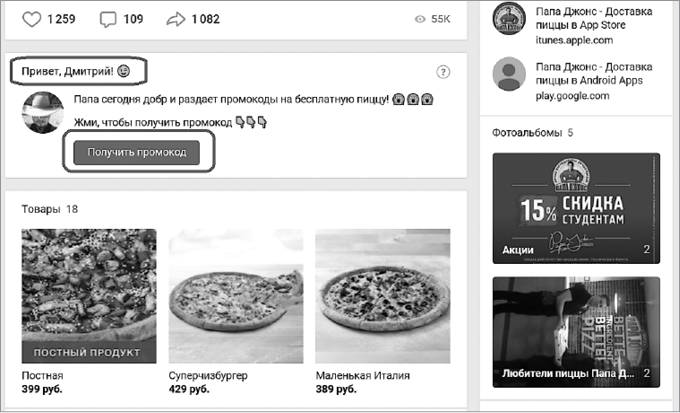Click the eye views counter icon
Screen dimensions: 680x413
coord(420,19)
